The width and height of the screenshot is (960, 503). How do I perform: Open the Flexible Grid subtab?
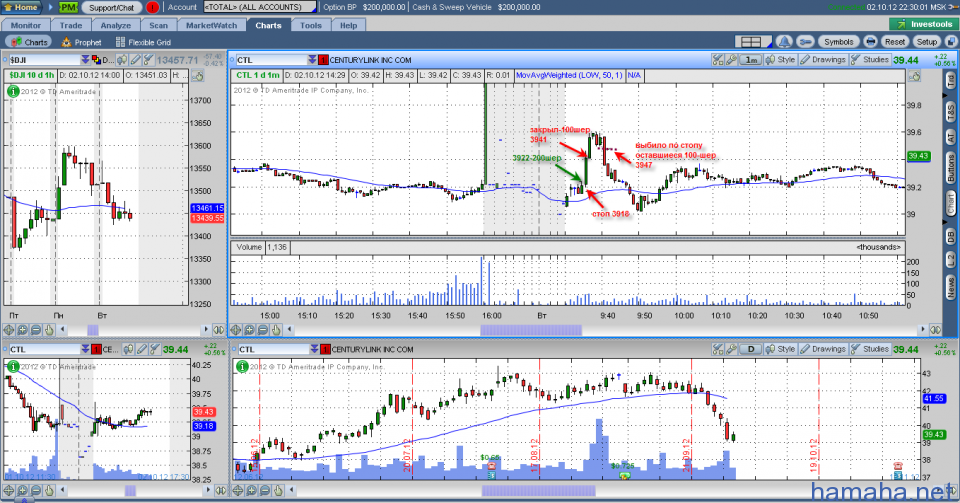pyautogui.click(x=143, y=42)
